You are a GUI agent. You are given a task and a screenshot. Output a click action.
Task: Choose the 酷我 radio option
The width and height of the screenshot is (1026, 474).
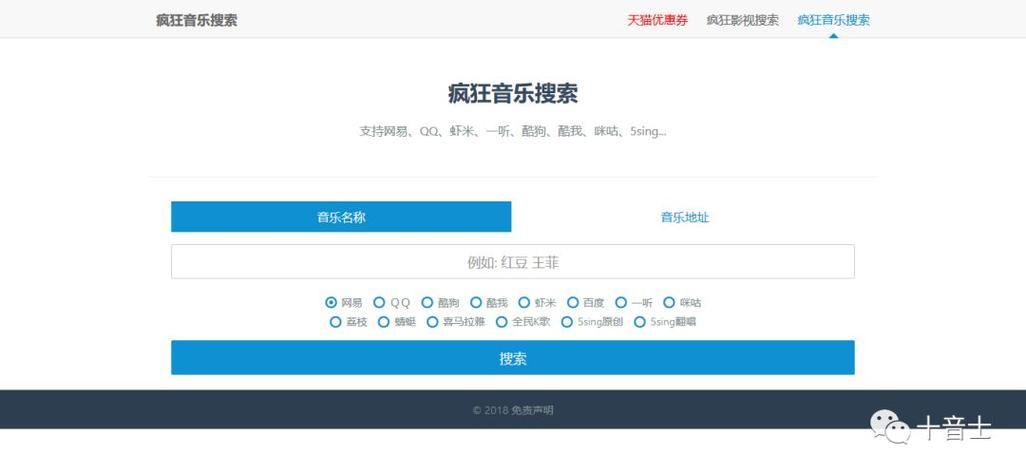476,302
